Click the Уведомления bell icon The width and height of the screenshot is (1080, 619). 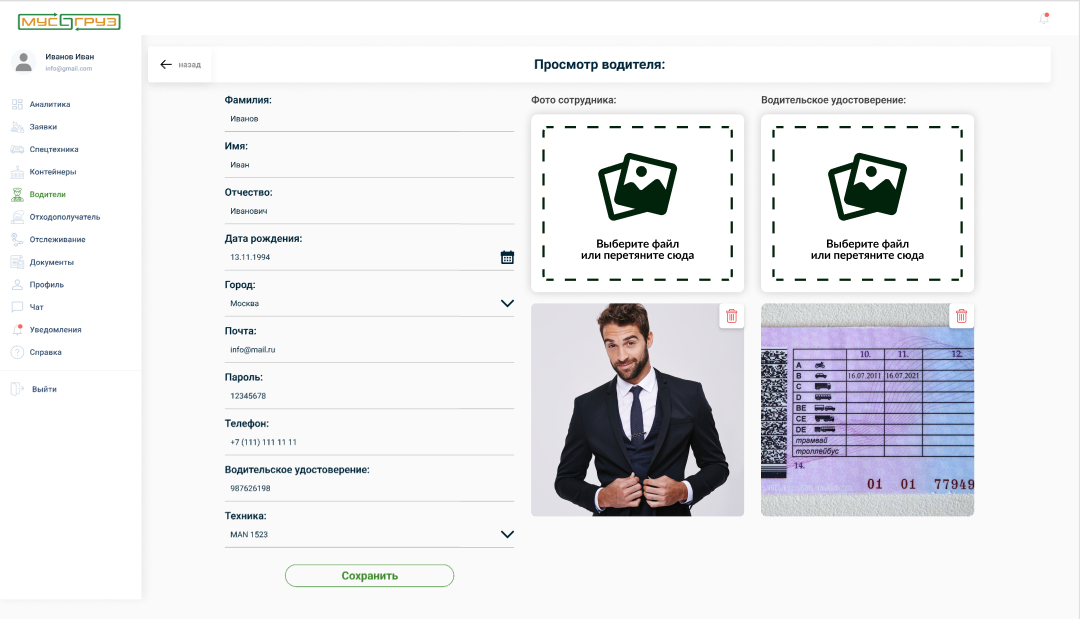tap(17, 330)
